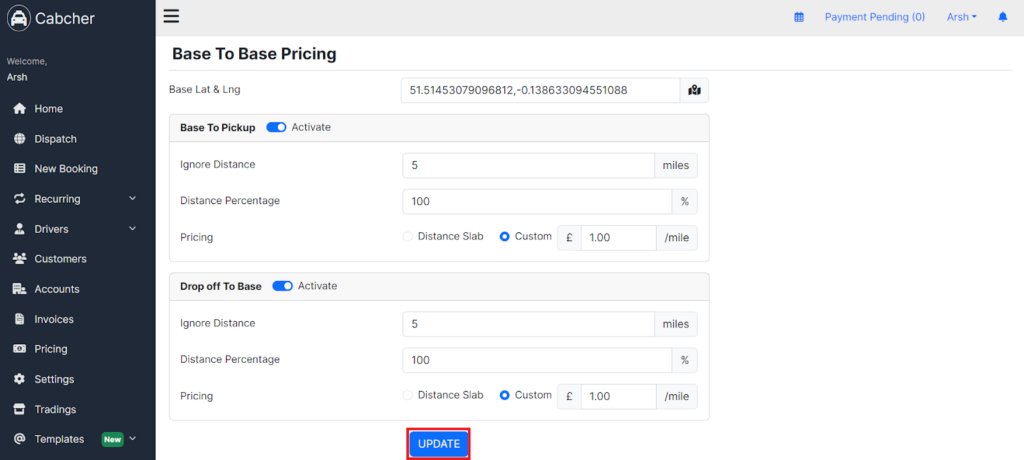Open the notifications bell icon

pos(1002,18)
